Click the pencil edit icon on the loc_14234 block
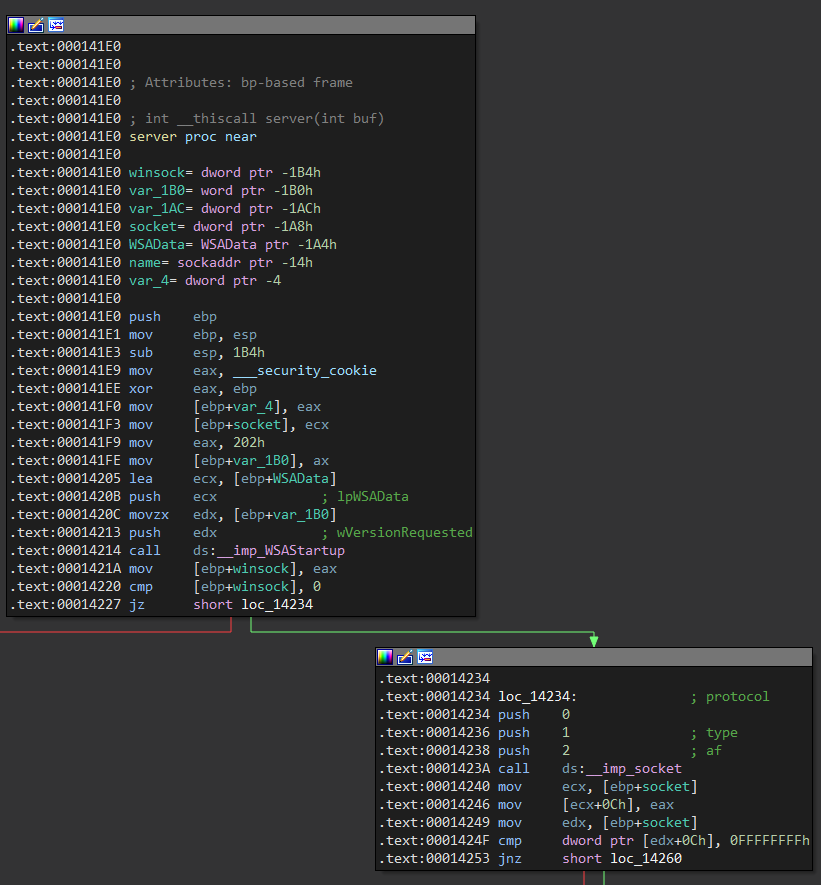The width and height of the screenshot is (821, 885). pos(405,657)
